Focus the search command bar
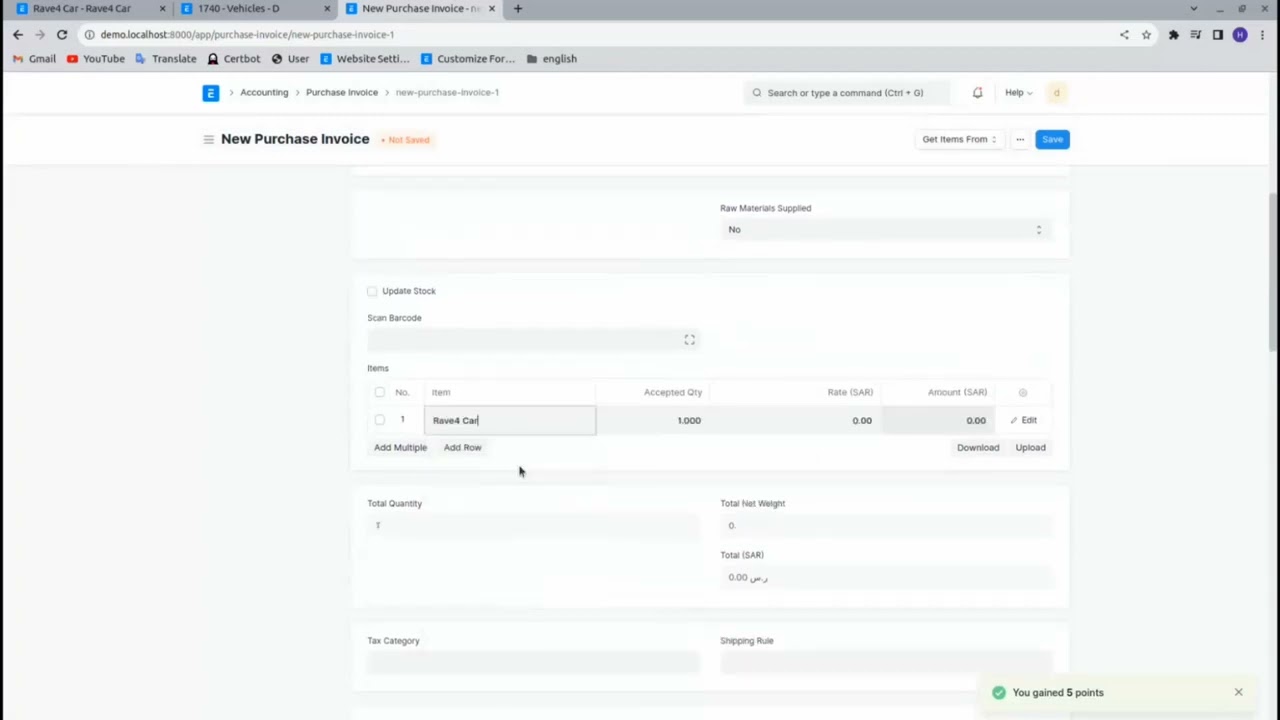This screenshot has width=1280, height=720. click(x=846, y=93)
